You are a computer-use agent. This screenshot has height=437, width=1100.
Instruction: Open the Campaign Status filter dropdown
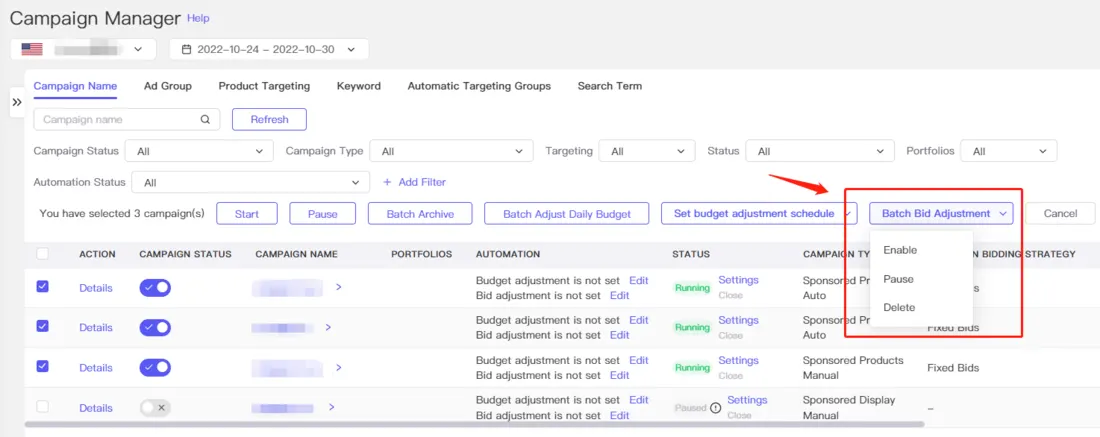coord(199,151)
